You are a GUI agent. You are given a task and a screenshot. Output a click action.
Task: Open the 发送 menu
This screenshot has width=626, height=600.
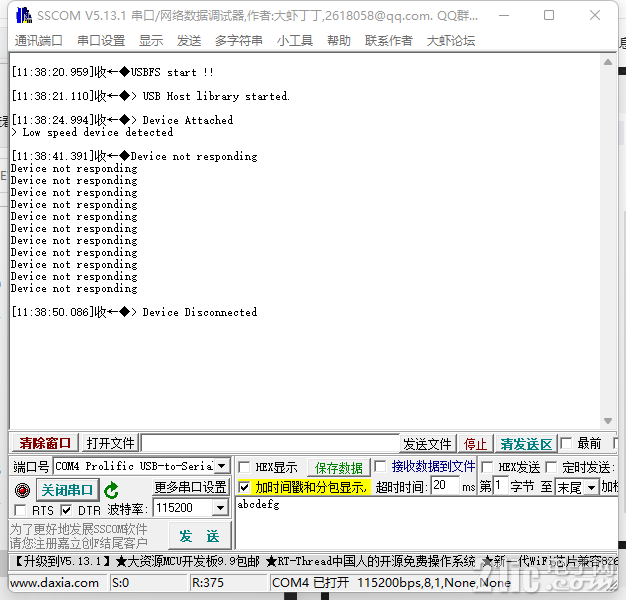[x=189, y=41]
